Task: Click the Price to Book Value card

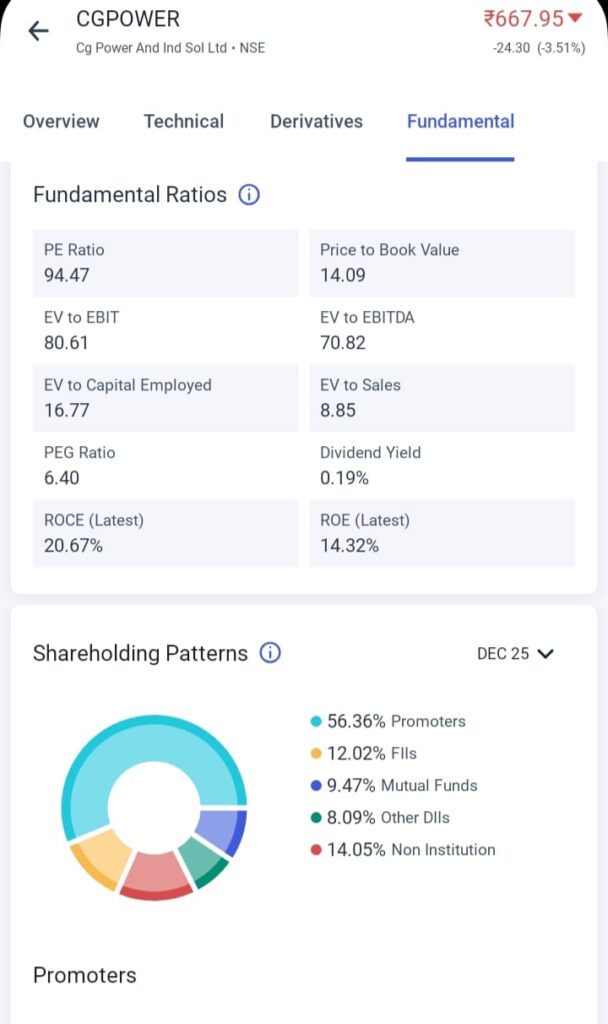Action: [x=441, y=263]
